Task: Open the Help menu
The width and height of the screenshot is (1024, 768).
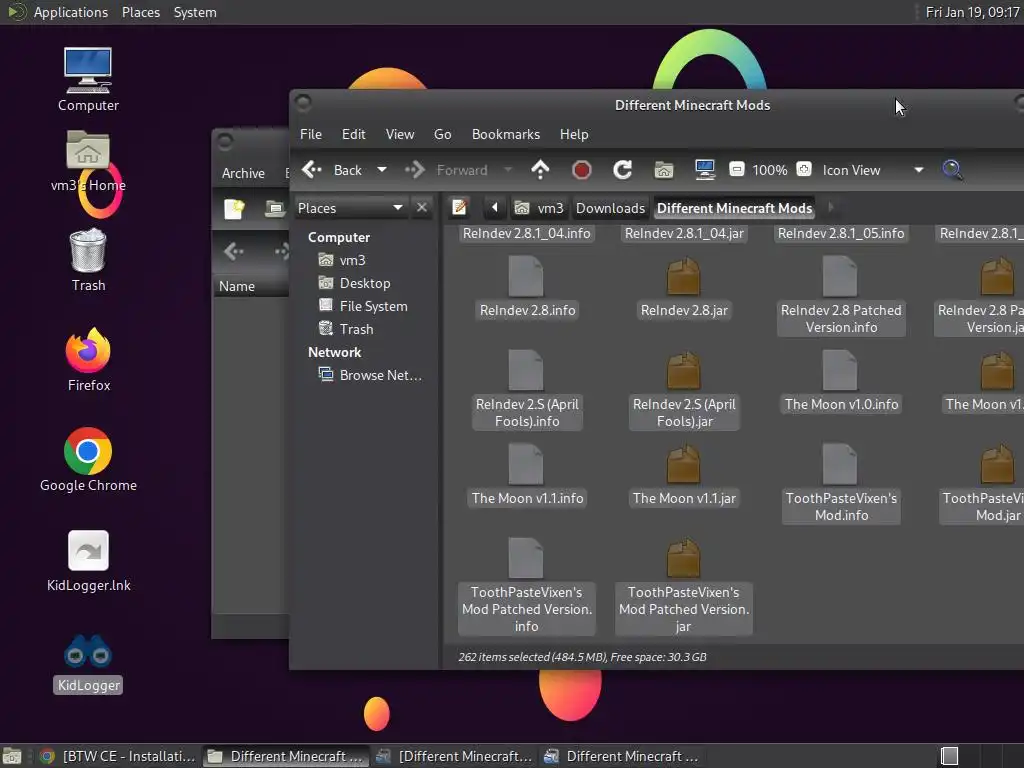Action: (573, 135)
